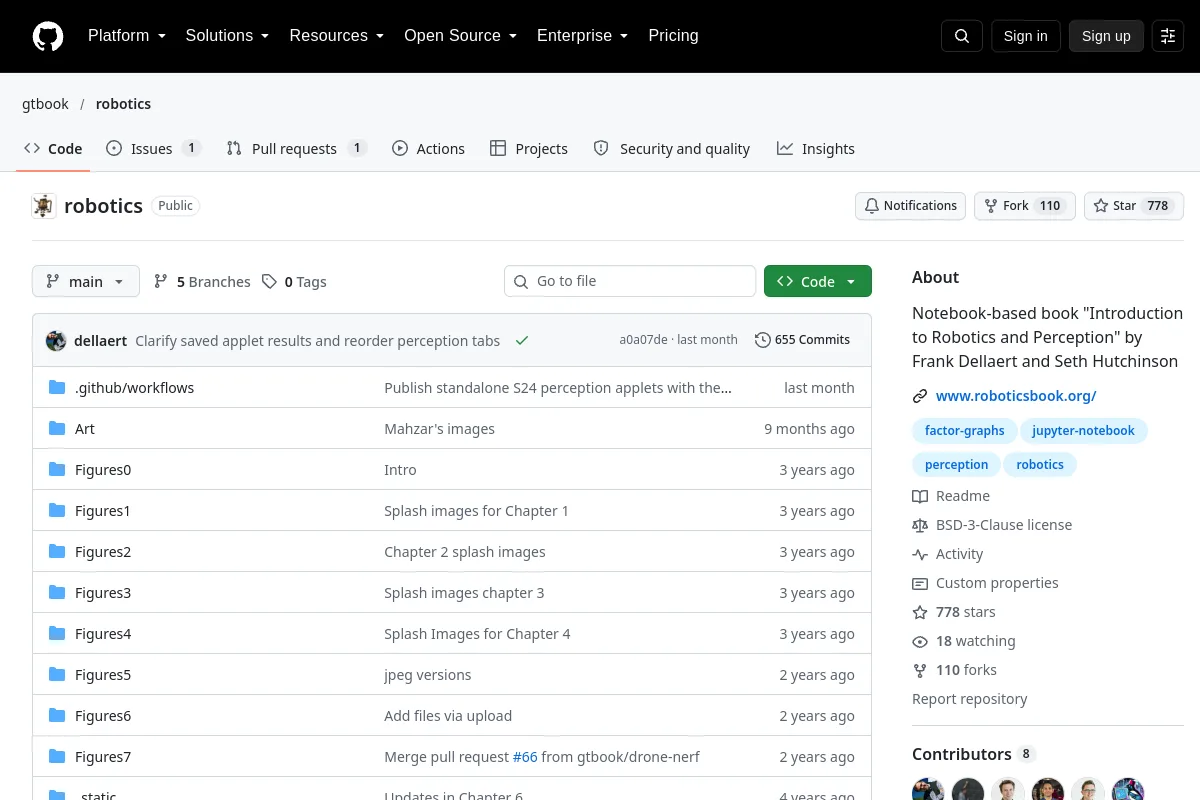The height and width of the screenshot is (800, 1200).
Task: Open pull request #66 link
Action: pyautogui.click(x=525, y=757)
